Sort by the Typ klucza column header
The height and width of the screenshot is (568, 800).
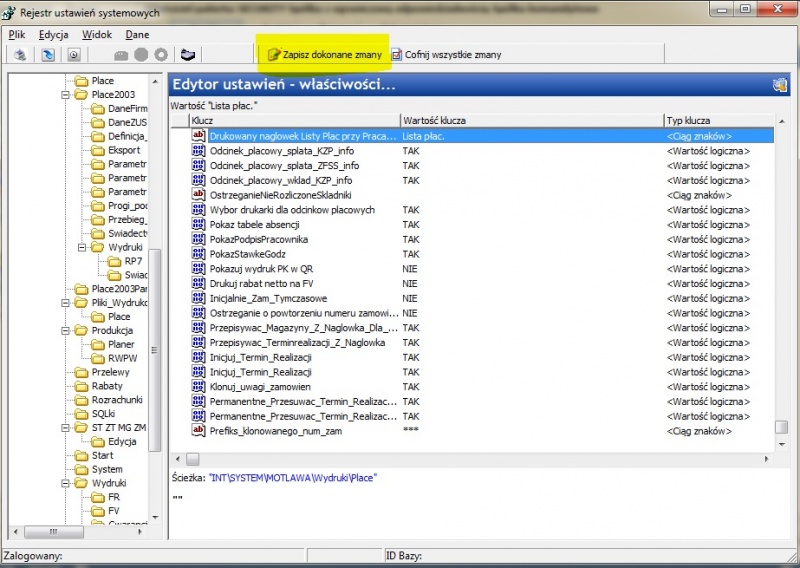point(719,120)
